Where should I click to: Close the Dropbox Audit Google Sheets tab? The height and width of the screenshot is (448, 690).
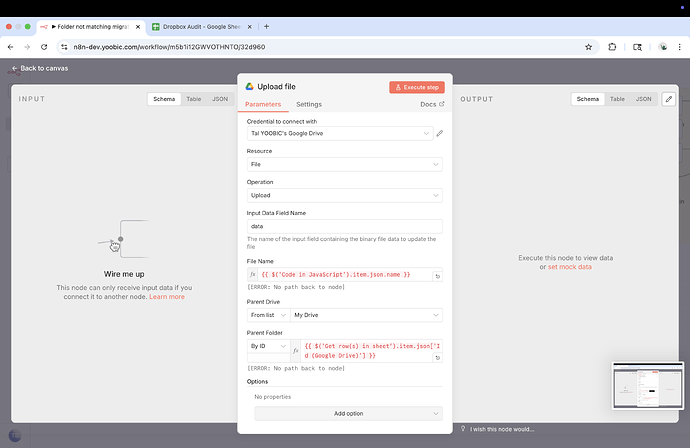(250, 27)
